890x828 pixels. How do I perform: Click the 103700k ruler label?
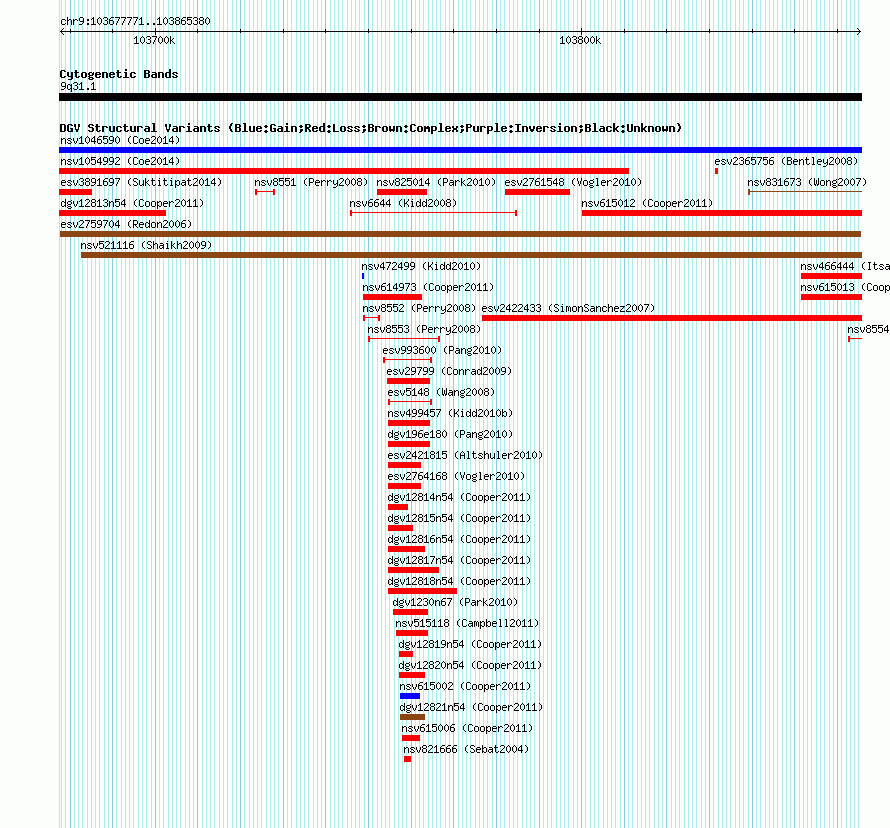click(154, 40)
